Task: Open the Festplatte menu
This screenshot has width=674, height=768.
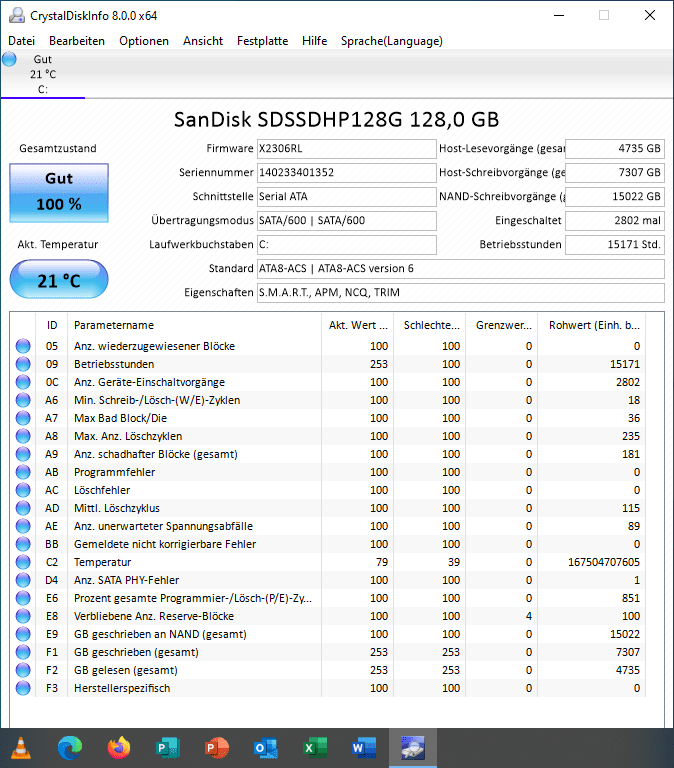Action: tap(263, 41)
